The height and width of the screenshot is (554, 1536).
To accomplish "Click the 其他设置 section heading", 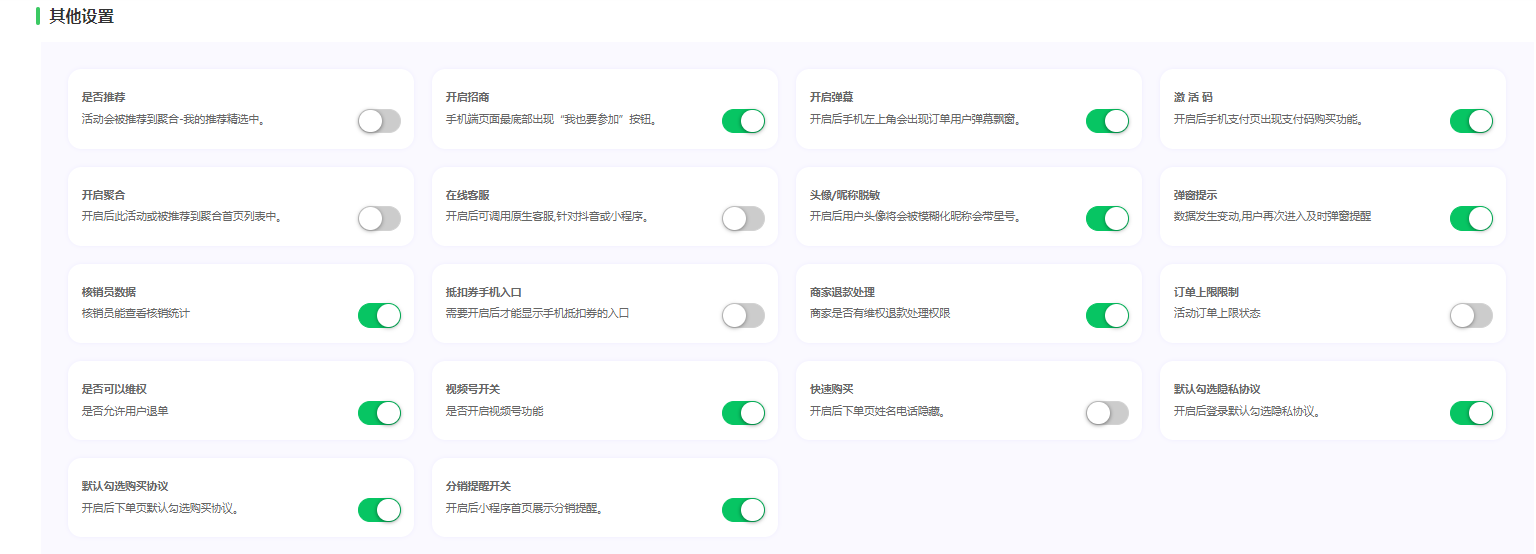I will tap(81, 16).
